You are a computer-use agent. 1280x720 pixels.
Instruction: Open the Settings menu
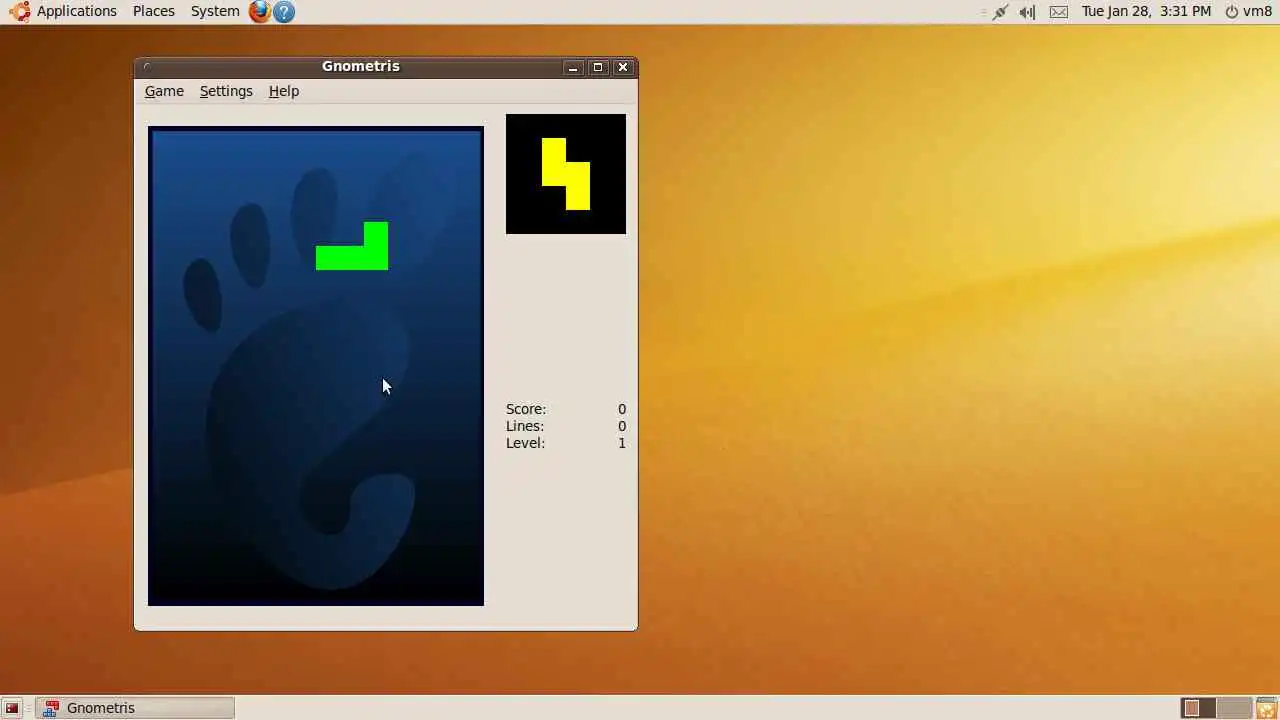click(226, 91)
